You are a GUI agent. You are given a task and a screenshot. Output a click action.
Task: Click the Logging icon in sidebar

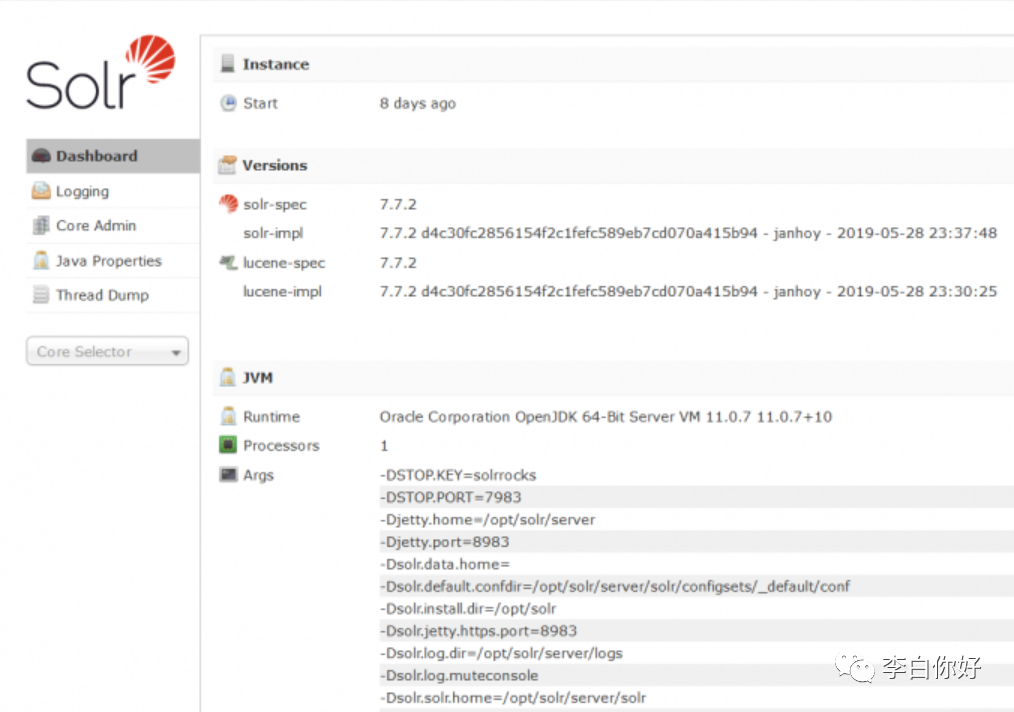tap(41, 191)
